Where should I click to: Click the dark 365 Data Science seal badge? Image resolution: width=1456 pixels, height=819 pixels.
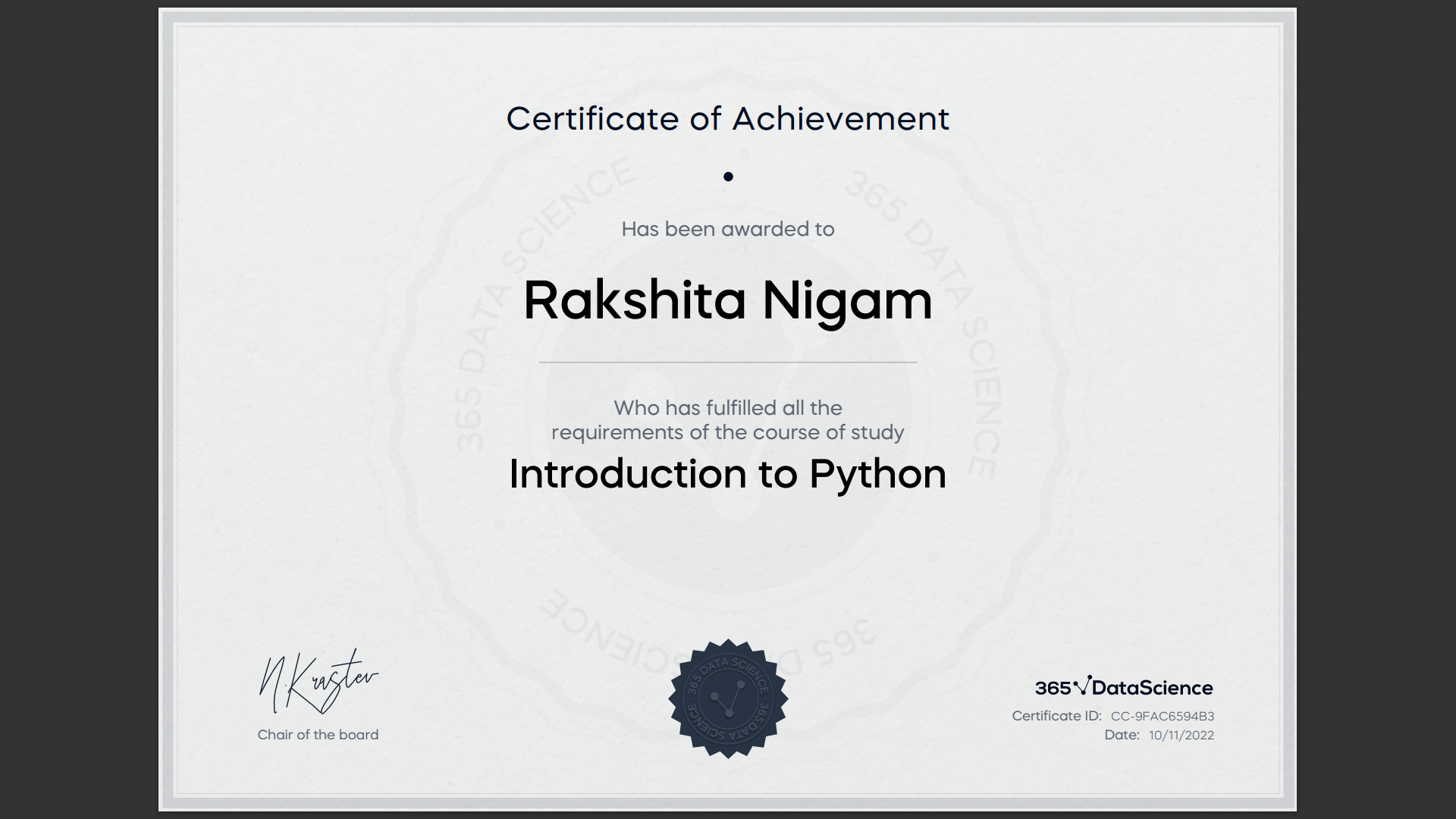coord(728,698)
